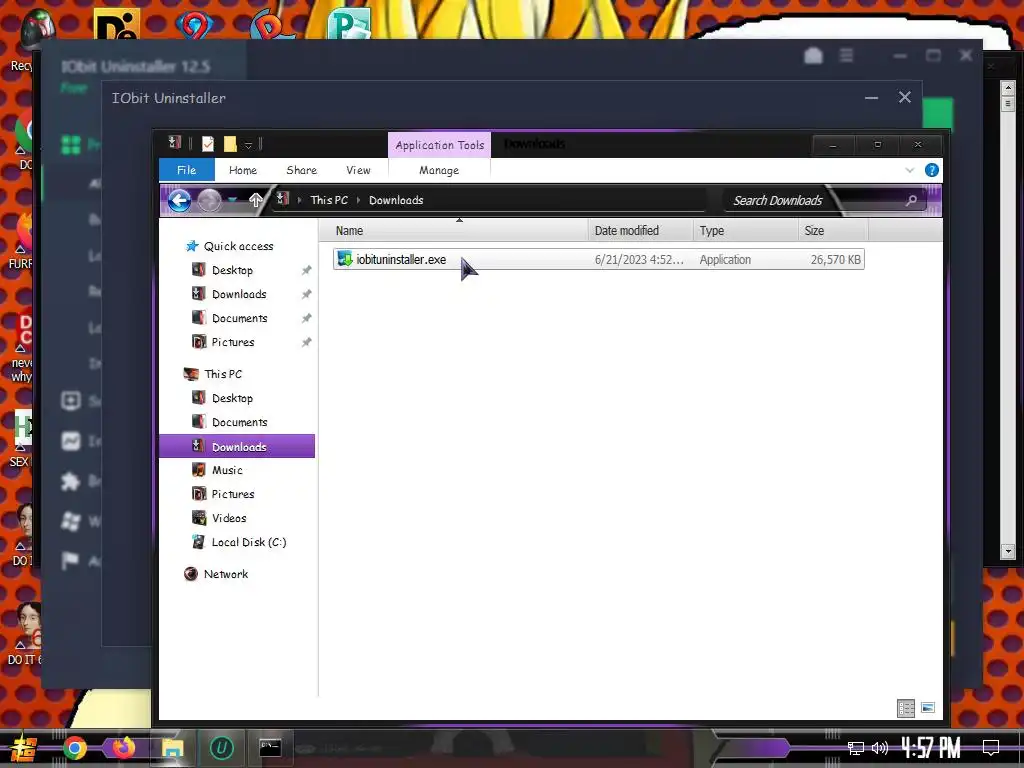Sort files by the Name column
Screen dimensions: 1024x768
pos(453,231)
